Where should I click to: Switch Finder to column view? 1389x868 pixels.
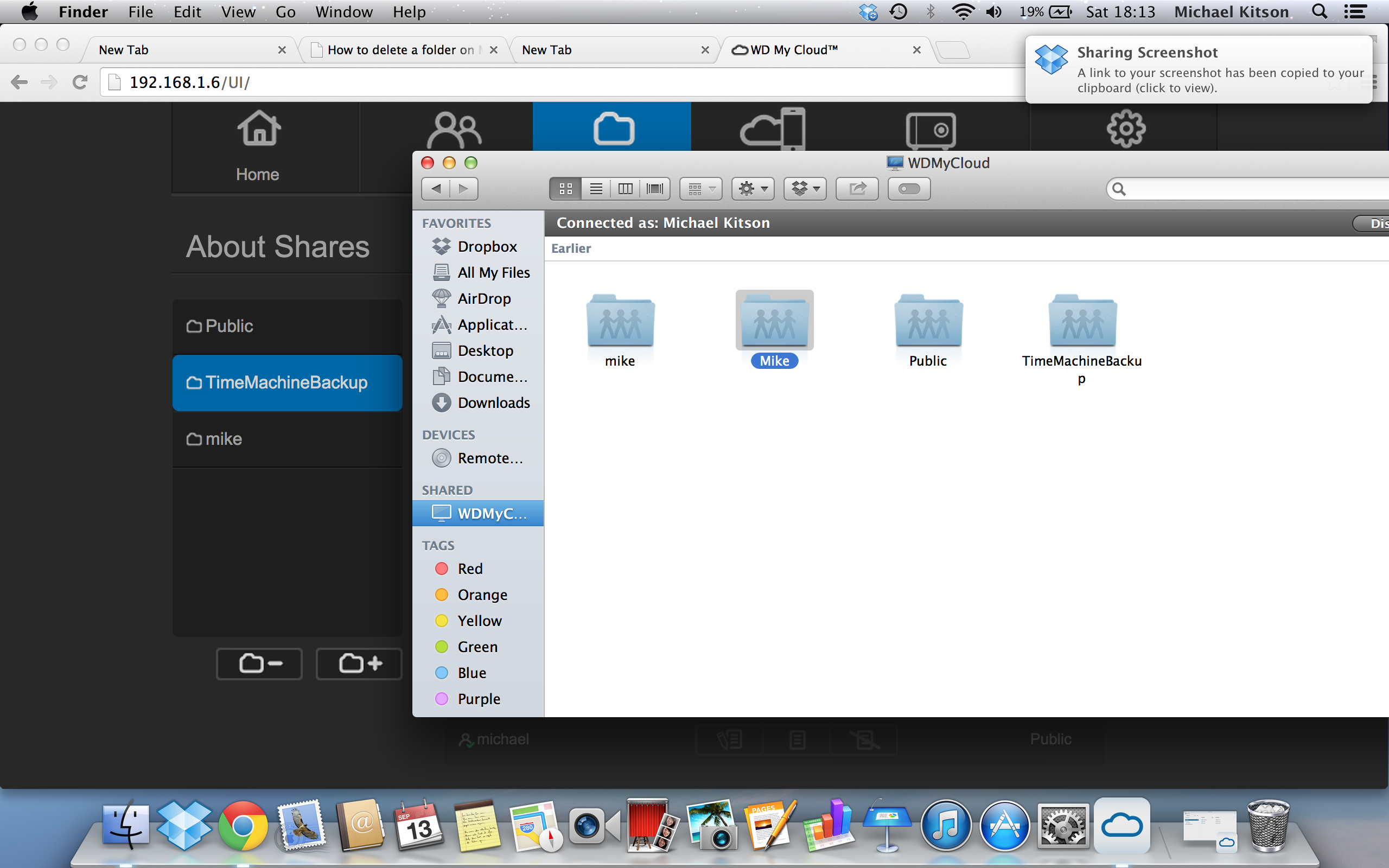pyautogui.click(x=625, y=189)
